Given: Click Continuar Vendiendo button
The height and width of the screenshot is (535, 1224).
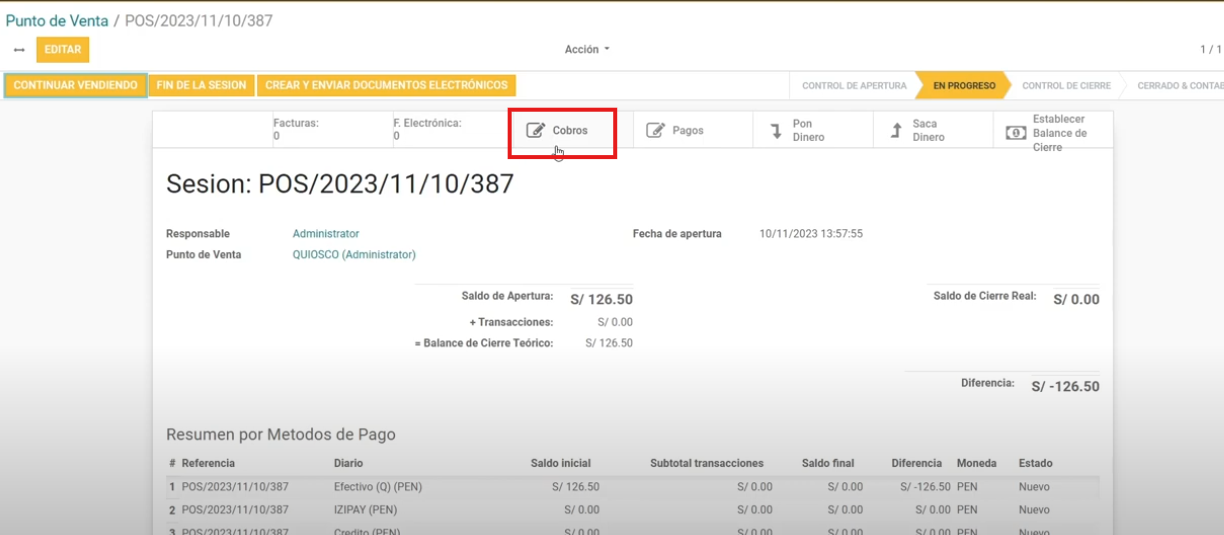Looking at the screenshot, I should 76,85.
